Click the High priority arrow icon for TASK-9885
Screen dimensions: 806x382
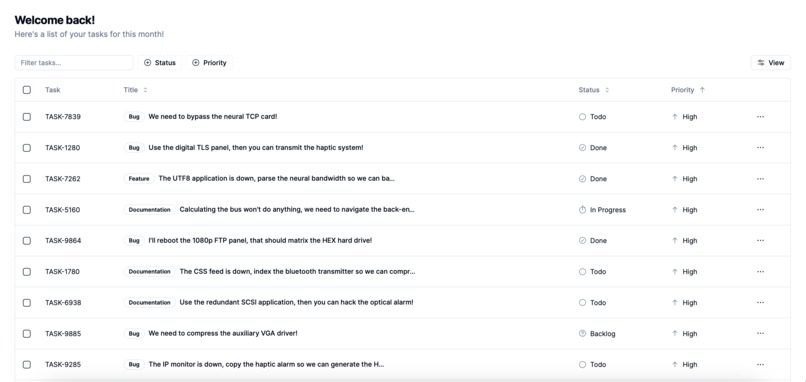(x=675, y=334)
